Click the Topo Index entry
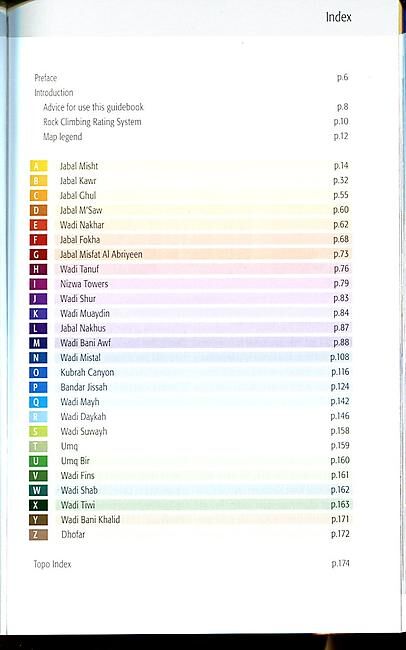Image resolution: width=406 pixels, height=650 pixels. click(x=53, y=564)
